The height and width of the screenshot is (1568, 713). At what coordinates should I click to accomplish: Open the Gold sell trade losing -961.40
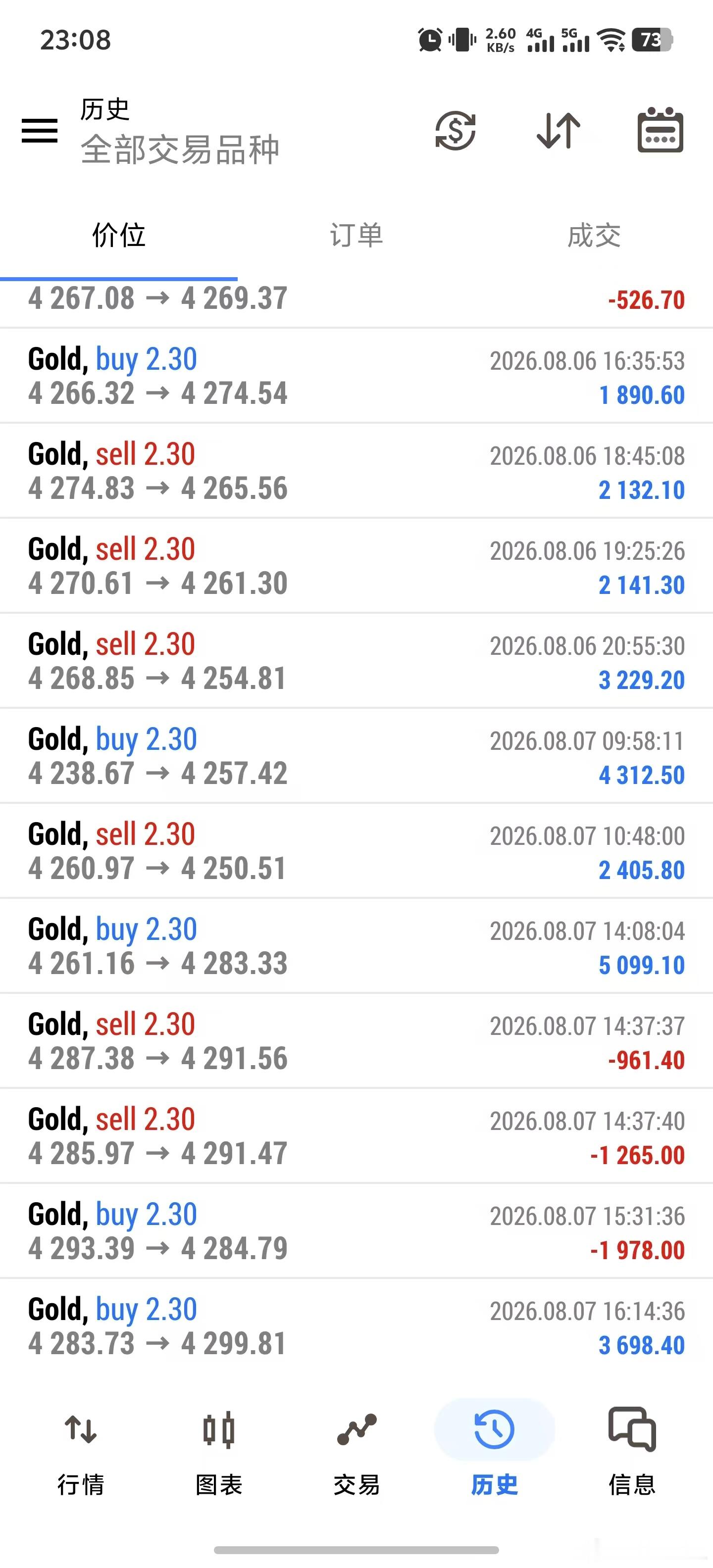[356, 1041]
